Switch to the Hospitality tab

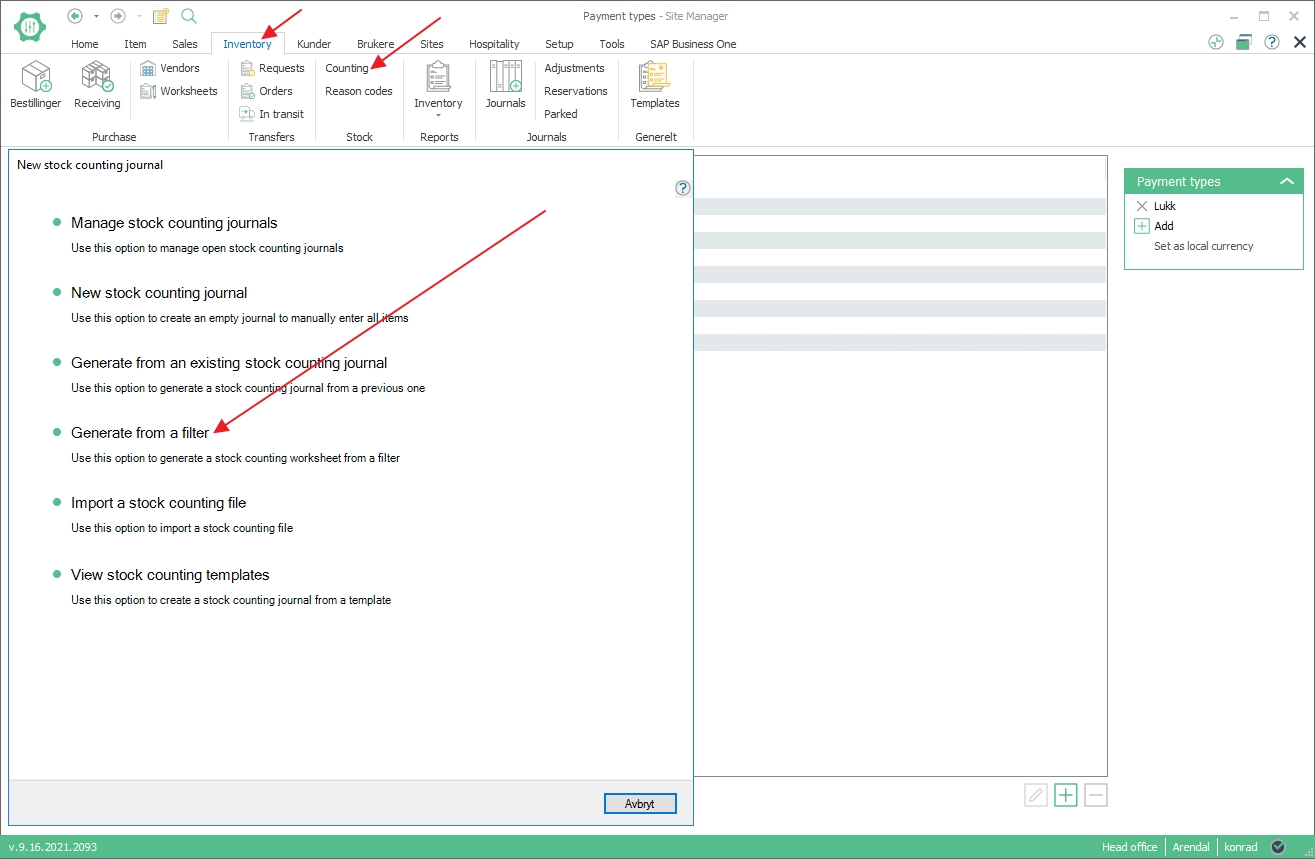(494, 44)
